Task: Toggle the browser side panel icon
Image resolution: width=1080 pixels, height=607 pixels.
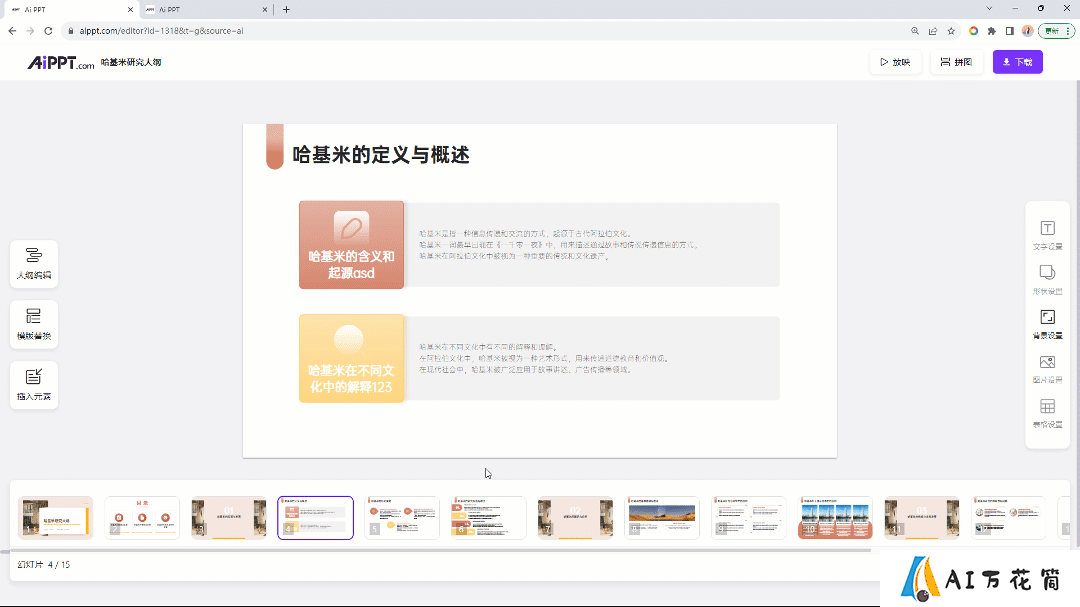Action: click(x=1009, y=31)
